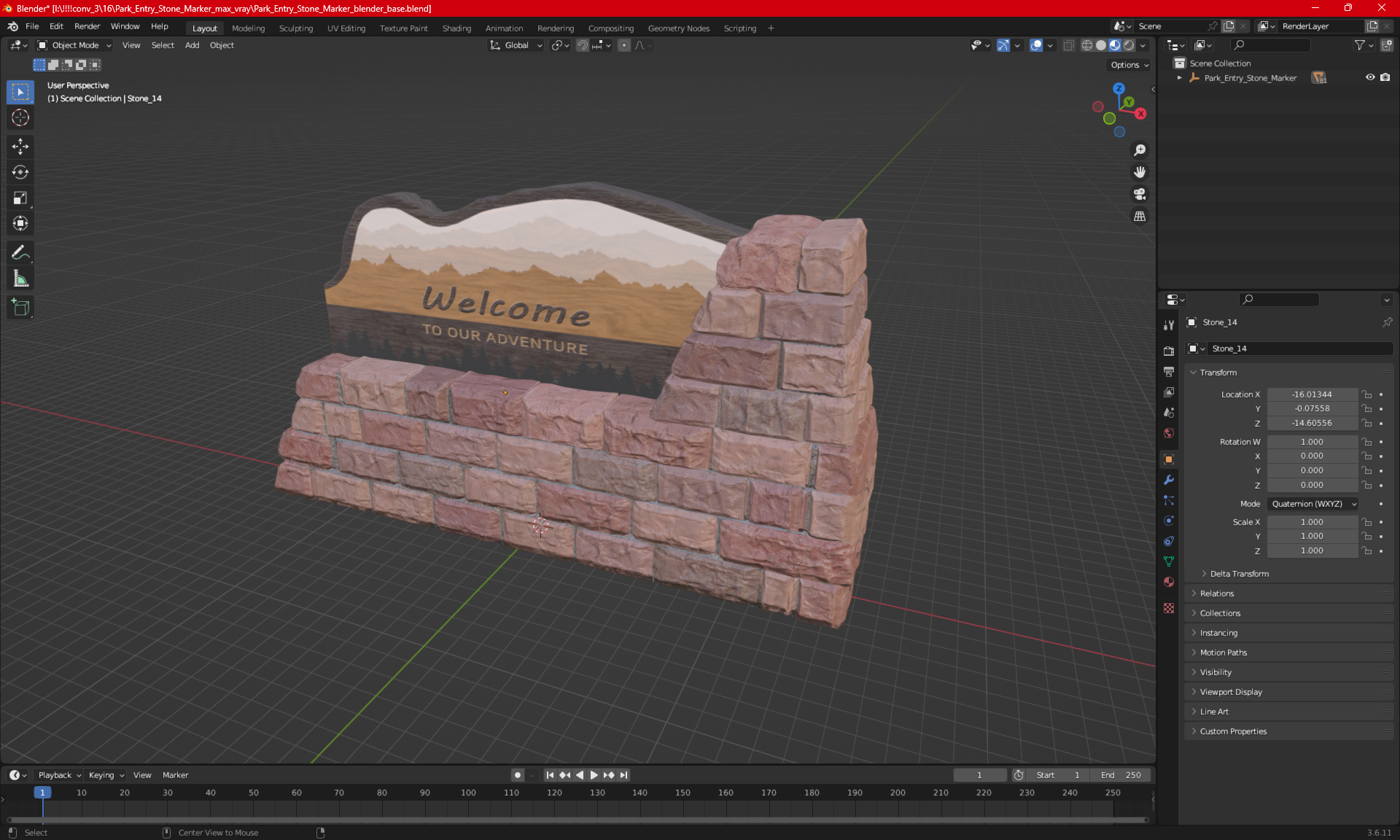1400x840 pixels.
Task: Toggle camera view in viewport
Action: click(x=1139, y=194)
